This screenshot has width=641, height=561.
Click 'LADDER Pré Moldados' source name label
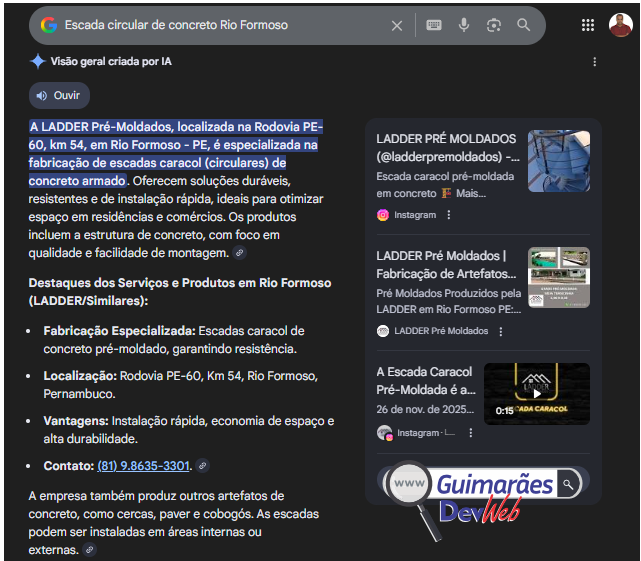[x=441, y=331]
